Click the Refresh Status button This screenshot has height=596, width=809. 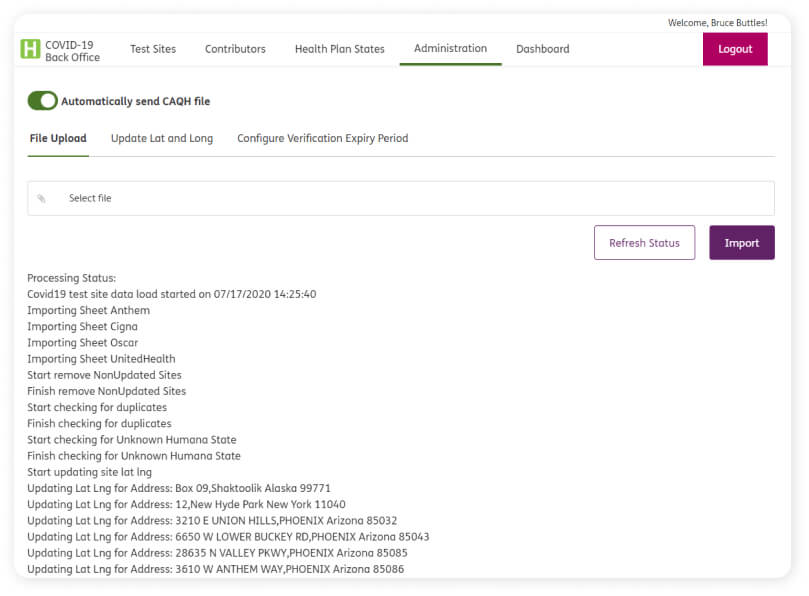(644, 243)
